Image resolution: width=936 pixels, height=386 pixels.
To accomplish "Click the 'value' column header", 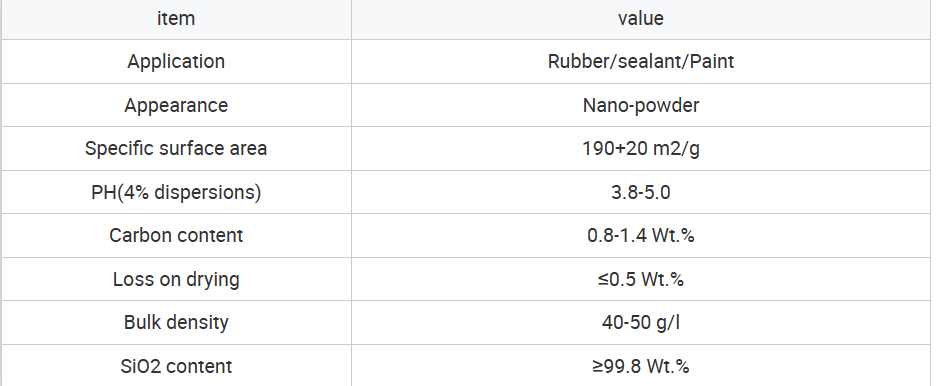I will [641, 18].
